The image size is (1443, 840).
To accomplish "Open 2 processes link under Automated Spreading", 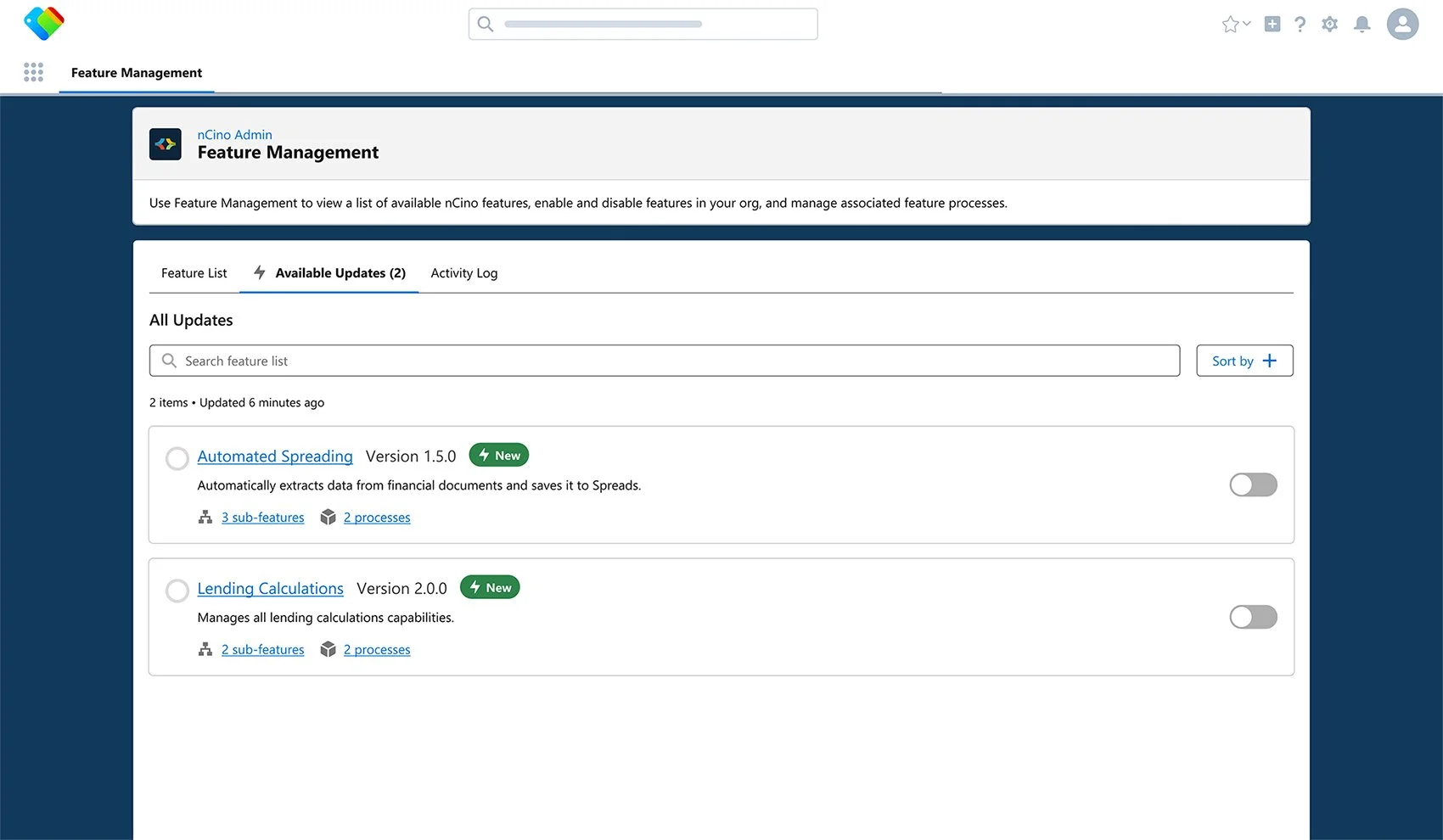I will (377, 518).
